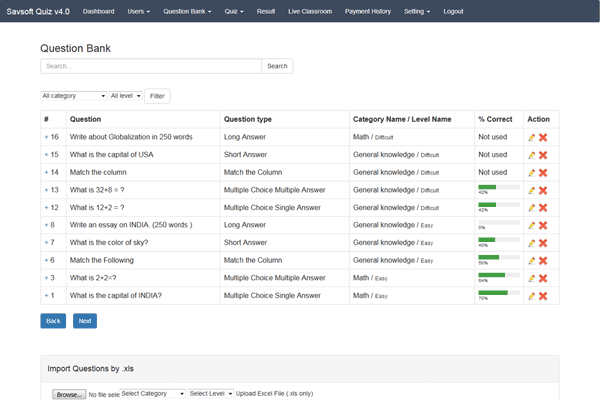The width and height of the screenshot is (600, 400).
Task: Edit the 'color of sky' question
Action: [532, 243]
